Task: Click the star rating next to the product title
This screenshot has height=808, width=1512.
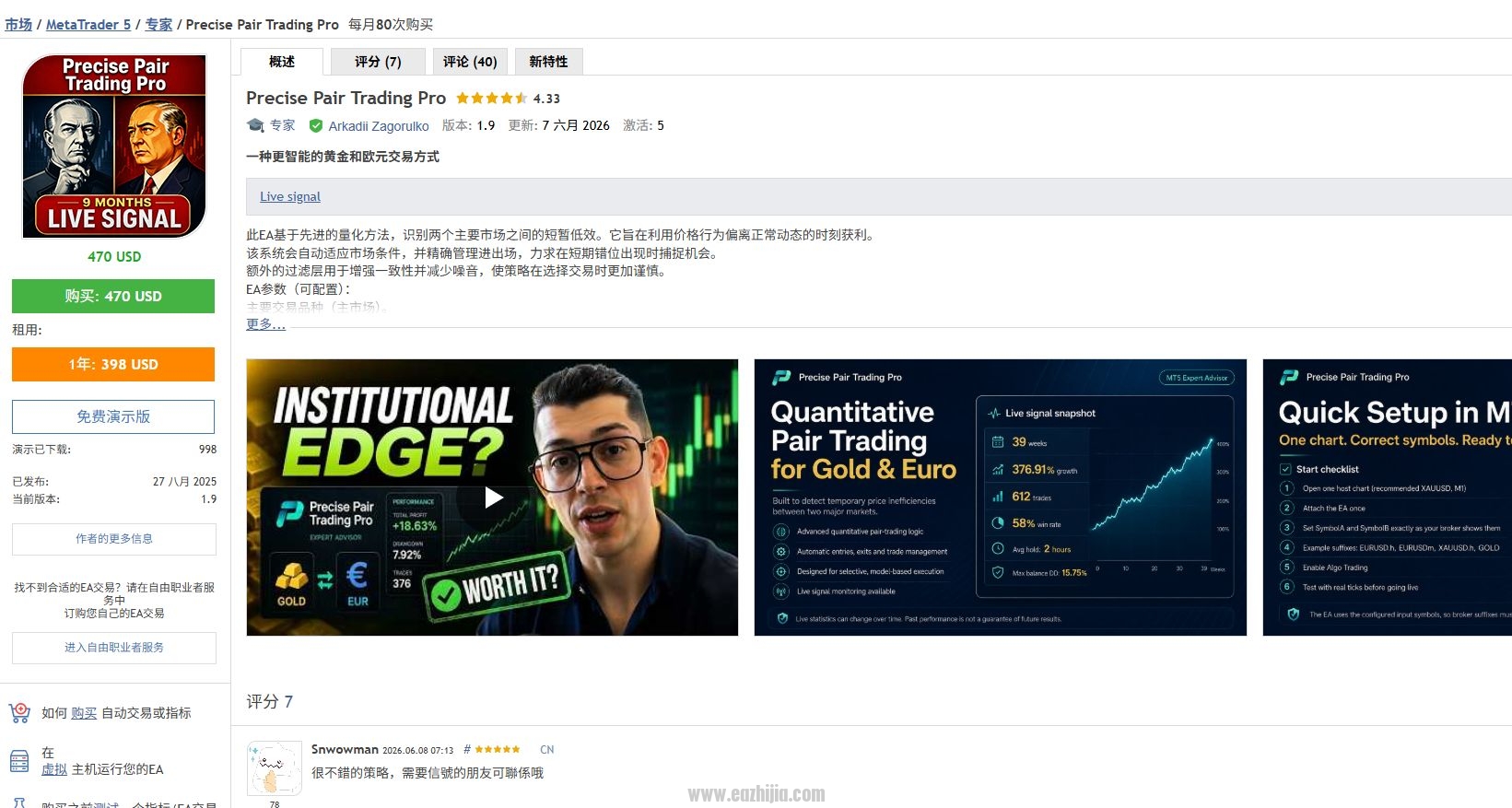Action: [491, 99]
